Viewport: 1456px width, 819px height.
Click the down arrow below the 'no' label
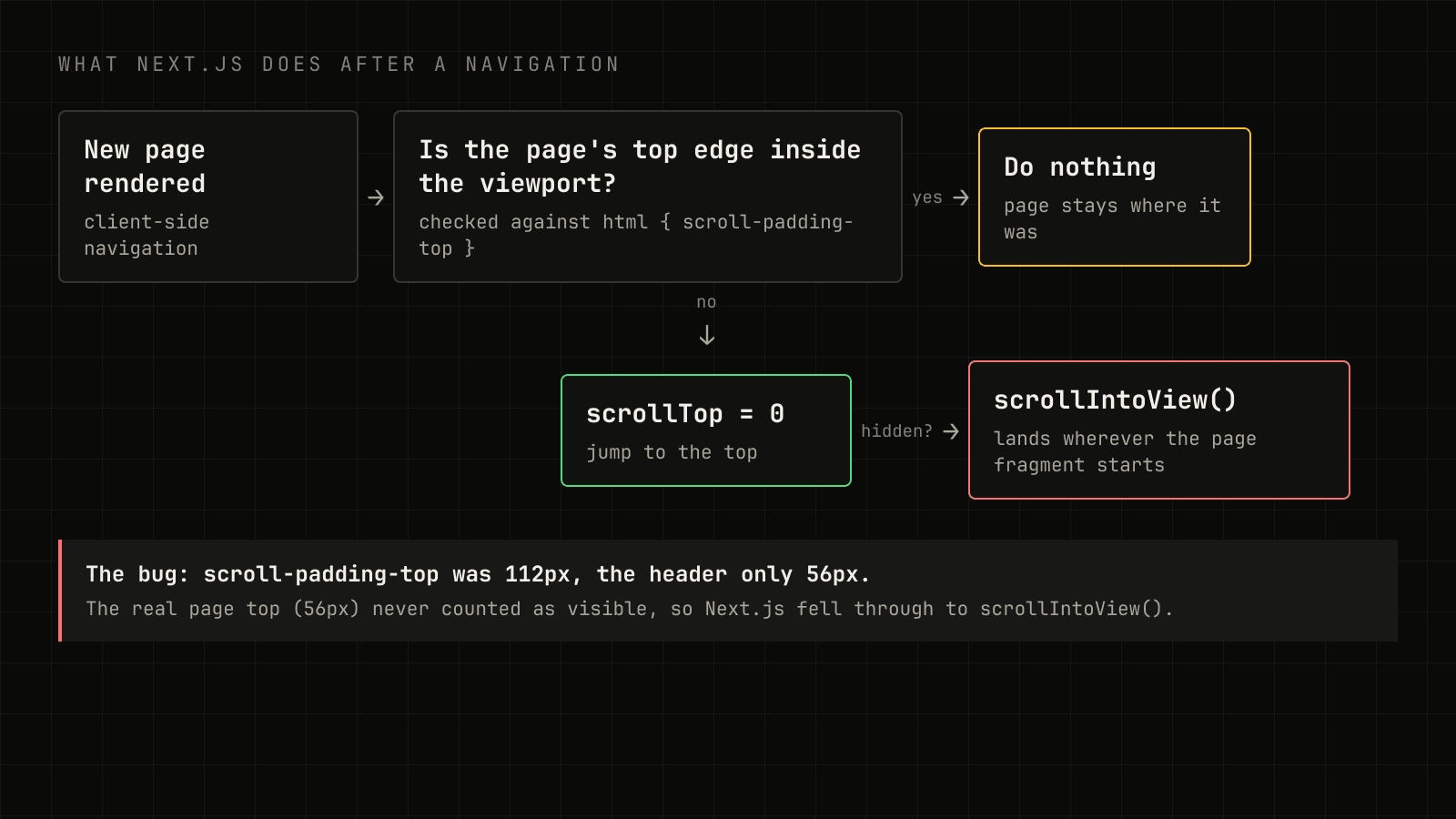point(707,336)
